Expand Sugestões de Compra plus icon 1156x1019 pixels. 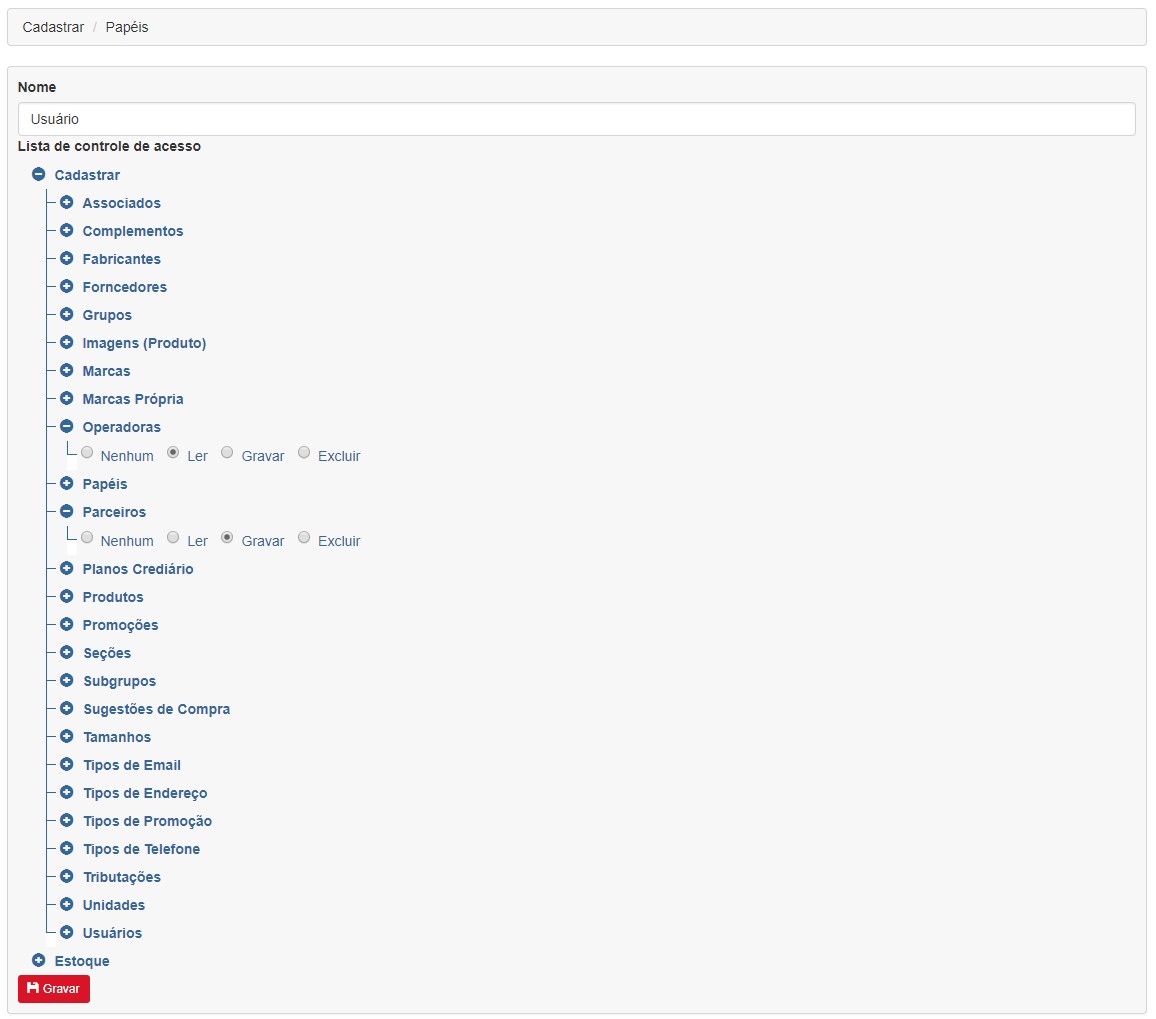[x=66, y=709]
